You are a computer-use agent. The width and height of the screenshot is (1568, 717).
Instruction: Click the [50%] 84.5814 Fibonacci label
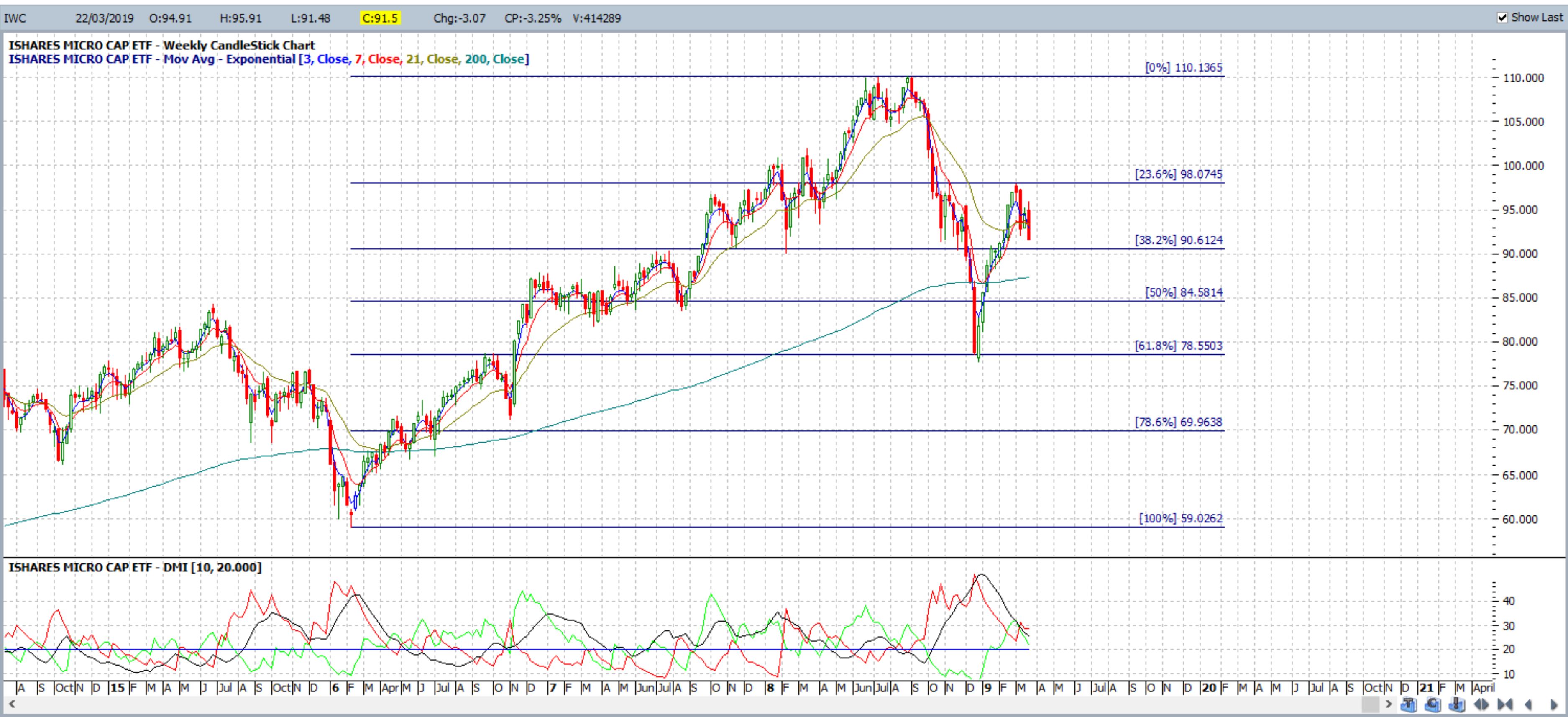[x=1183, y=292]
